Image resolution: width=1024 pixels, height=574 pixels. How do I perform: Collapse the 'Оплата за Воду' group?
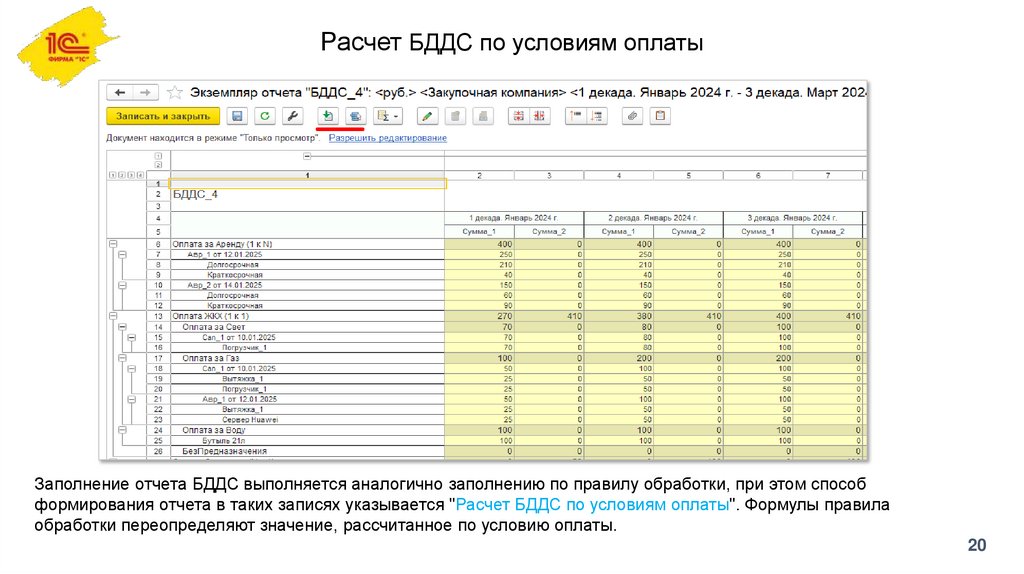(122, 430)
